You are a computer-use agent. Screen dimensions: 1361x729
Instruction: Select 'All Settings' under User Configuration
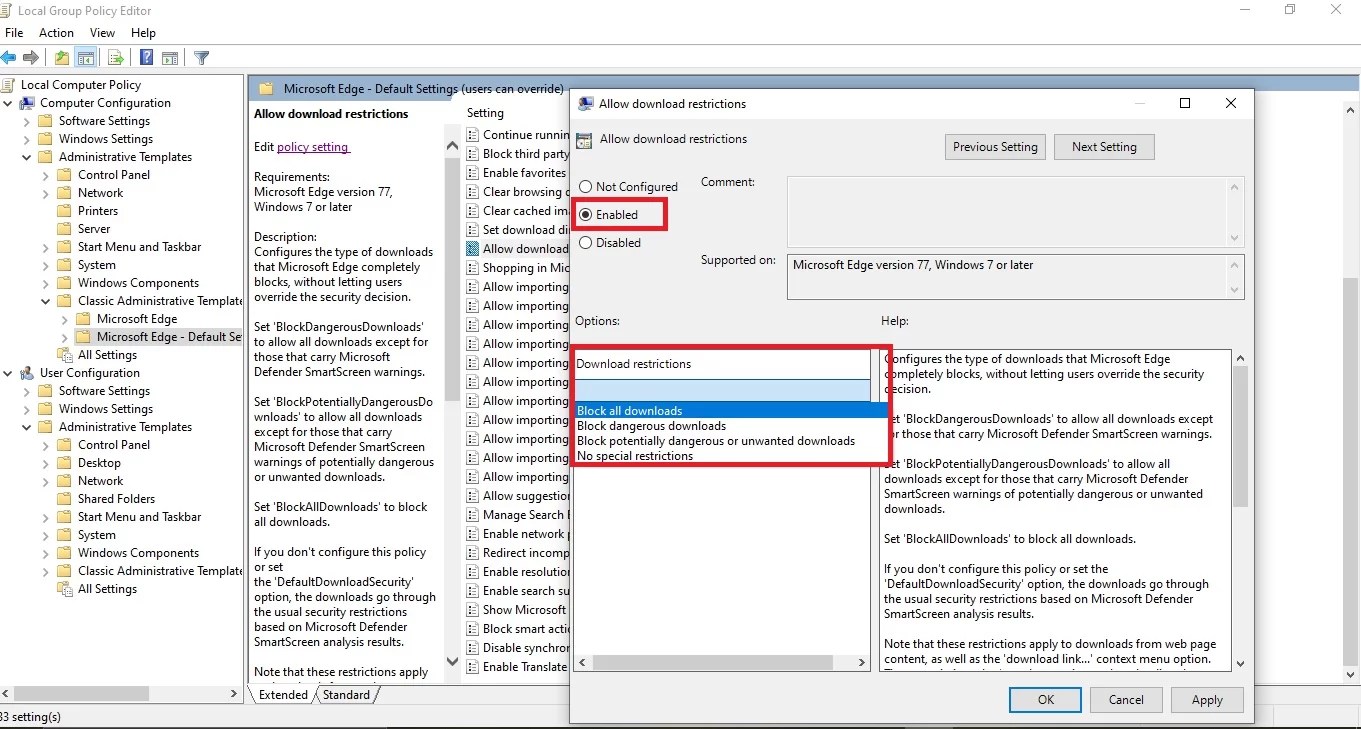pyautogui.click(x=107, y=589)
